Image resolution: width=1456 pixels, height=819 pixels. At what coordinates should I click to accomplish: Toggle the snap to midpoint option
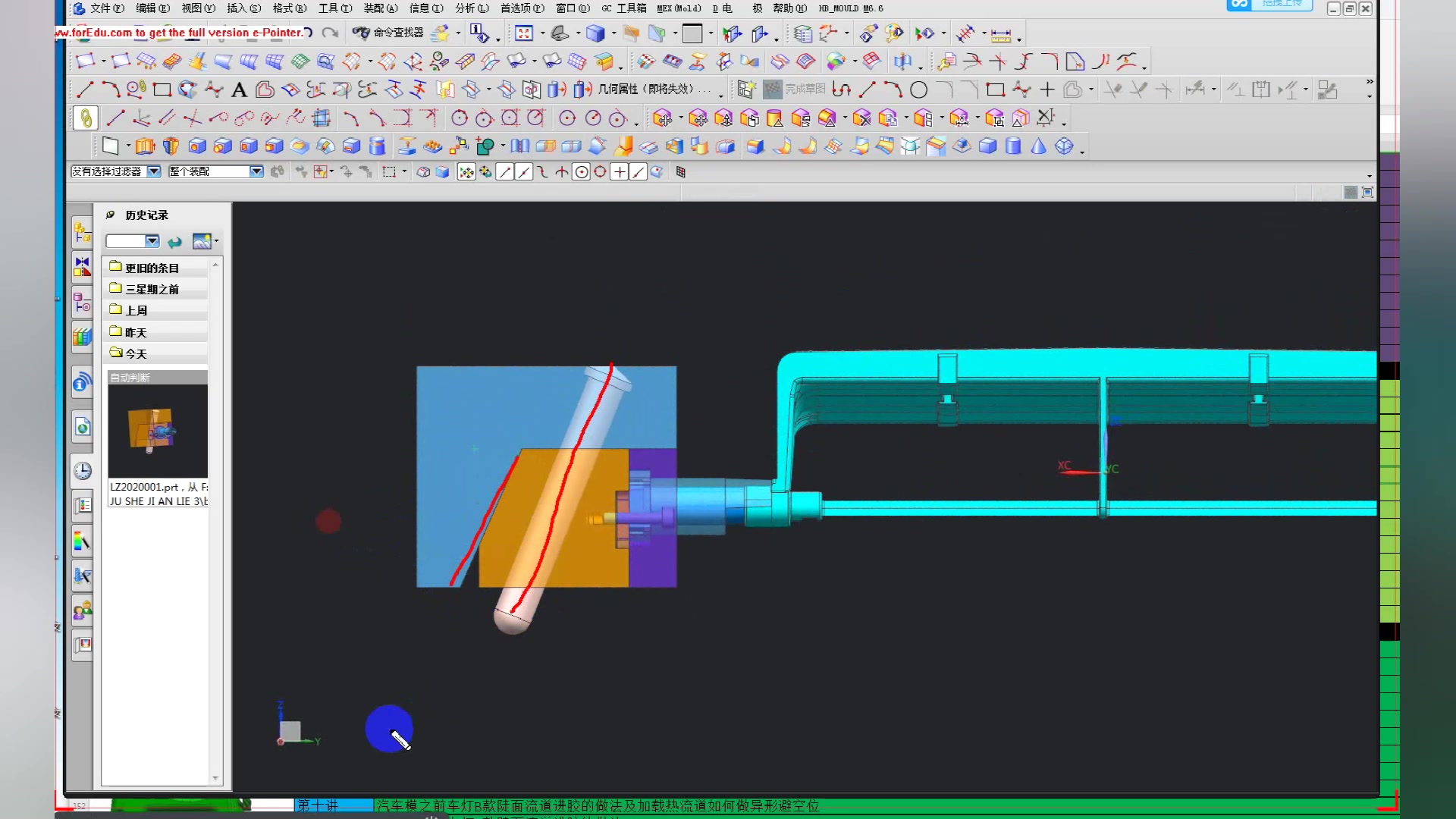coord(524,172)
